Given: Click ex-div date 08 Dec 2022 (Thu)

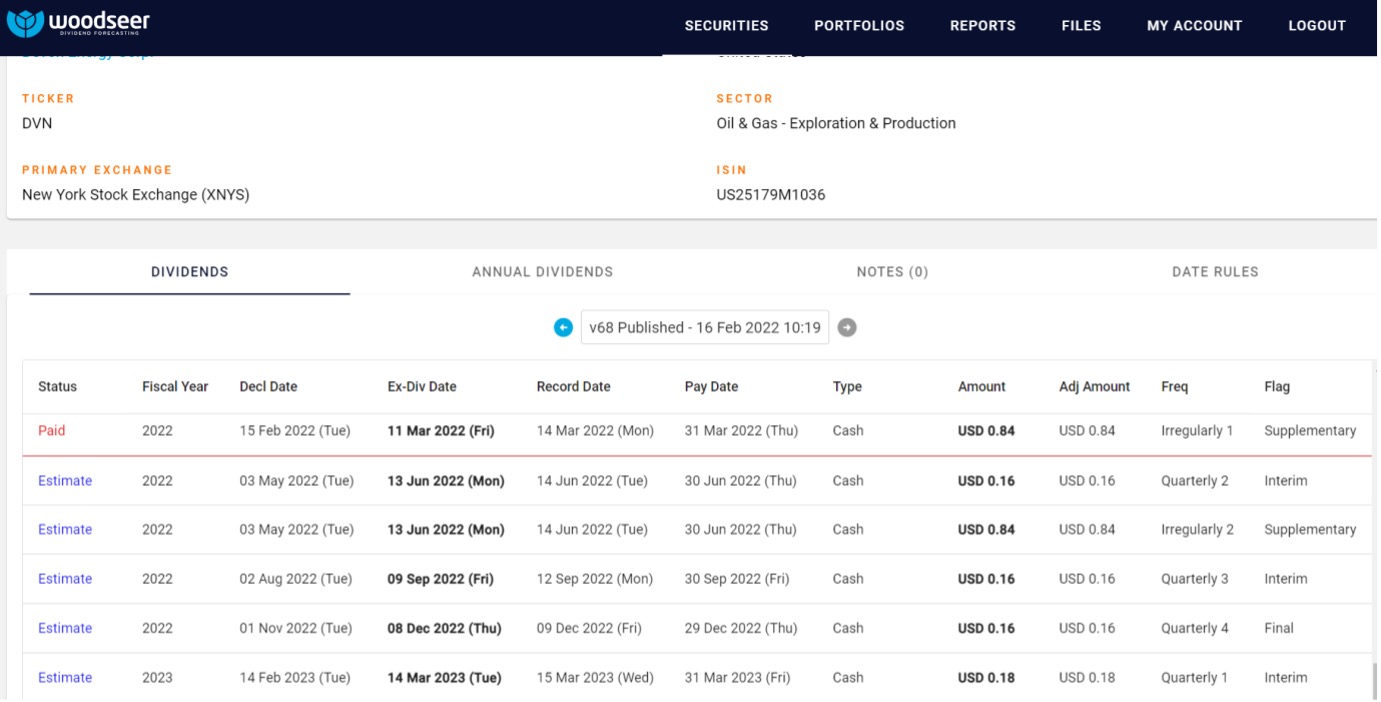Looking at the screenshot, I should click(x=444, y=628).
